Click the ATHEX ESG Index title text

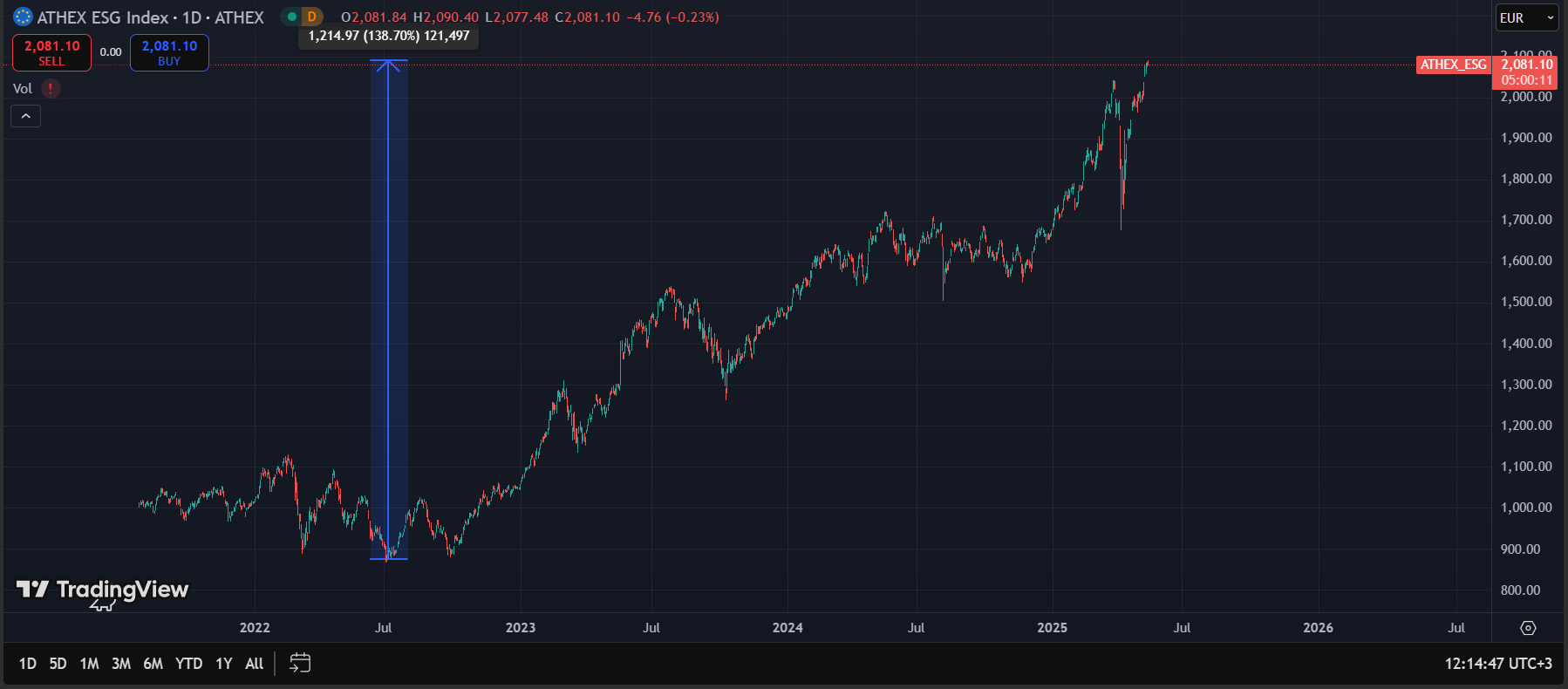click(103, 17)
